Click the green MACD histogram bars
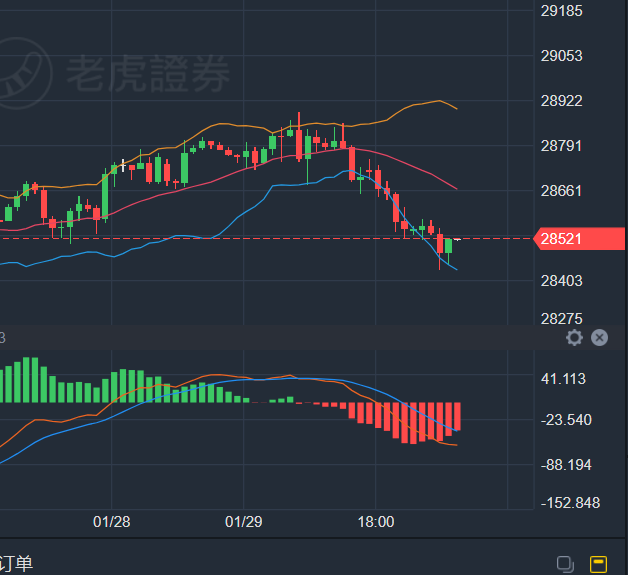Viewport: 628px width, 575px height. pyautogui.click(x=30, y=381)
